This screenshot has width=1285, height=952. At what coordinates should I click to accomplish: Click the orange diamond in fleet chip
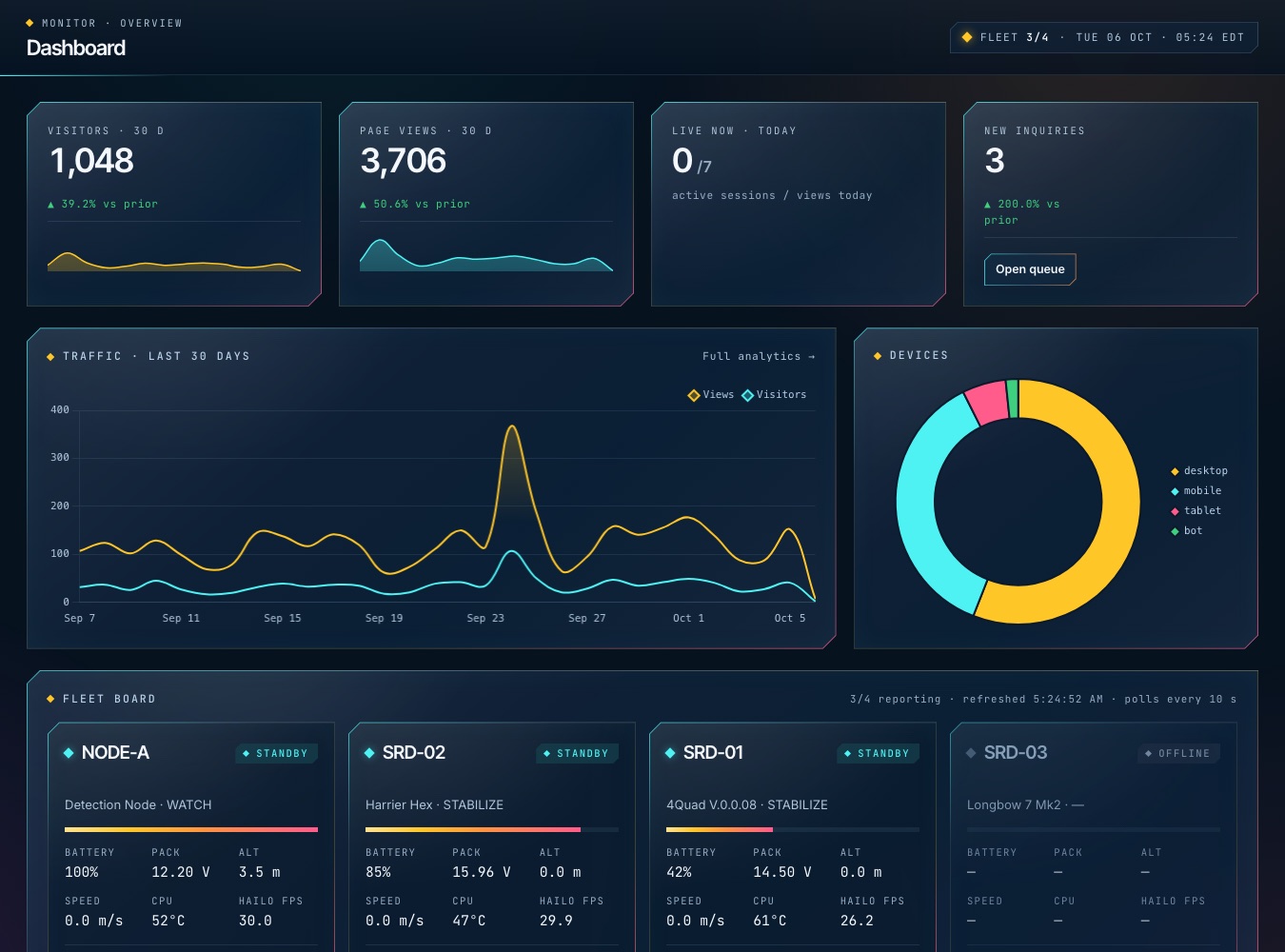(967, 37)
